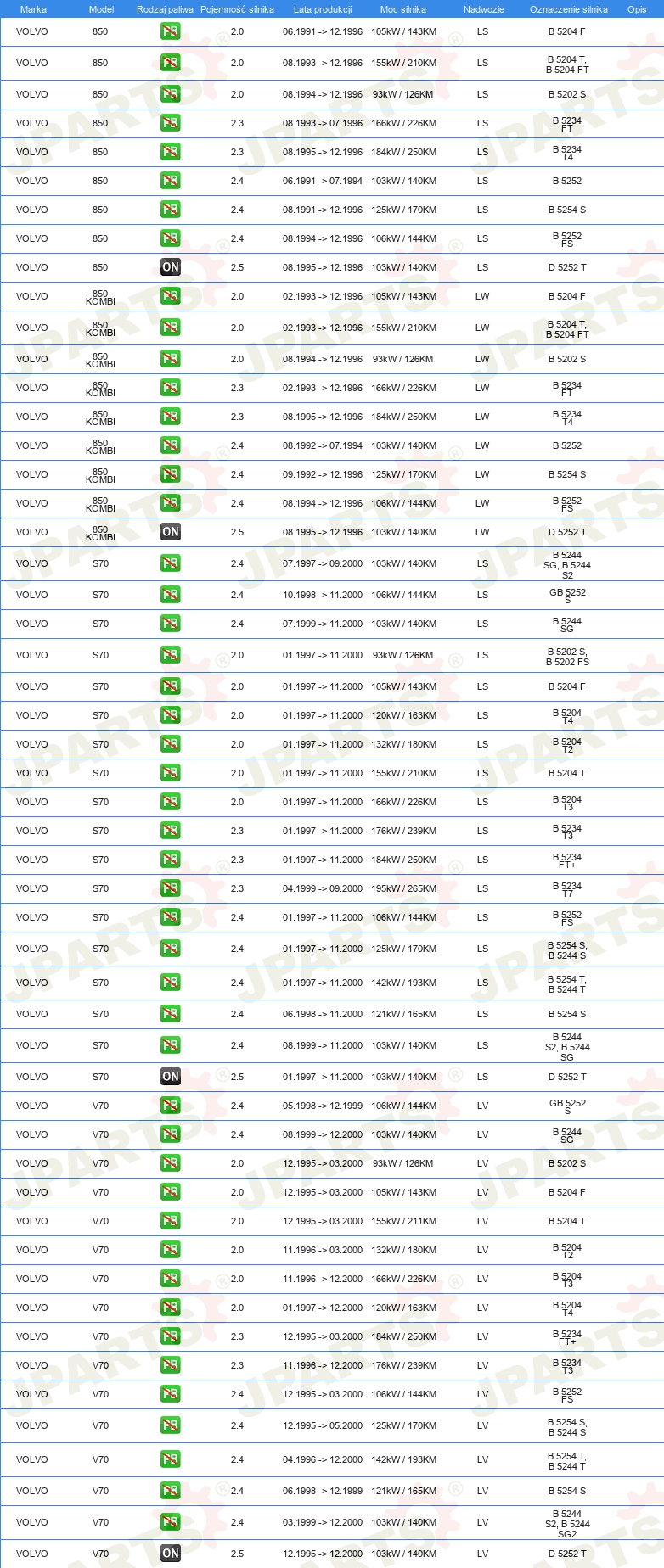Click the Marka column header
This screenshot has width=664, height=1568.
click(33, 9)
